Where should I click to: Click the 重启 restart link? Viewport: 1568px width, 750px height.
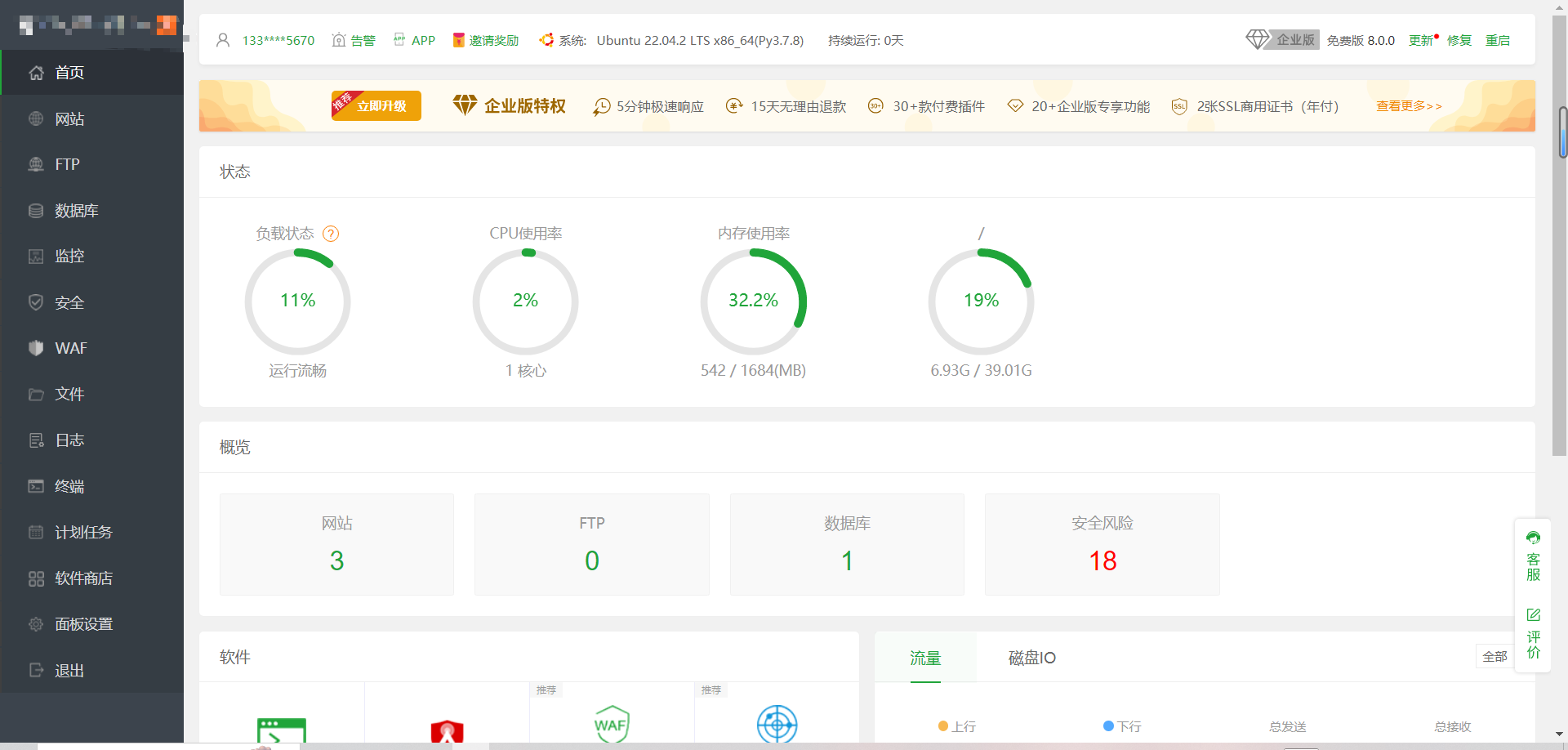point(1497,40)
